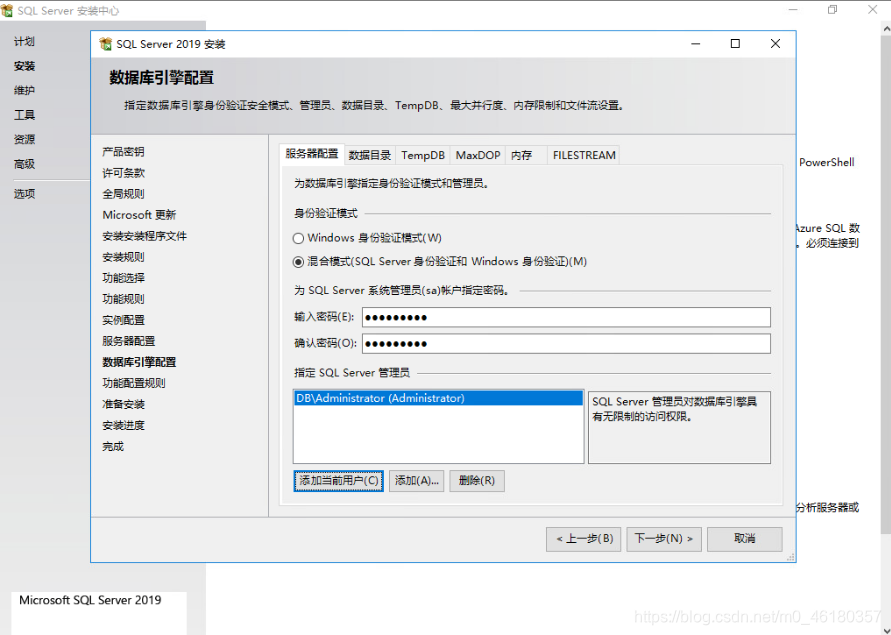The width and height of the screenshot is (891, 635).
Task: Minimize the SQL Server 安装中心 window
Action: point(793,10)
